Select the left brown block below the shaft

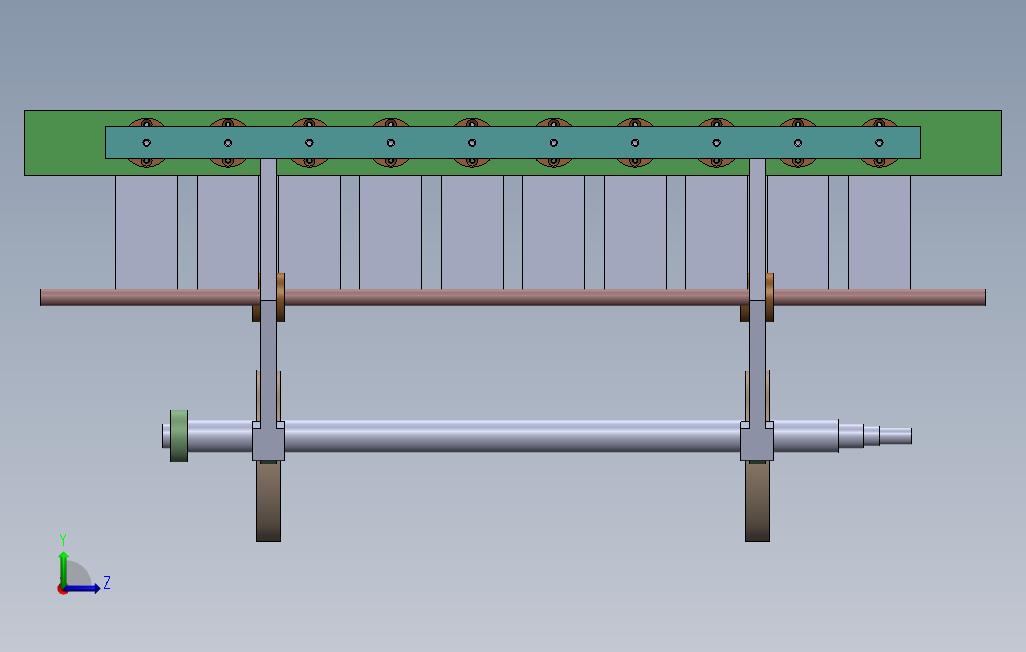[268, 501]
